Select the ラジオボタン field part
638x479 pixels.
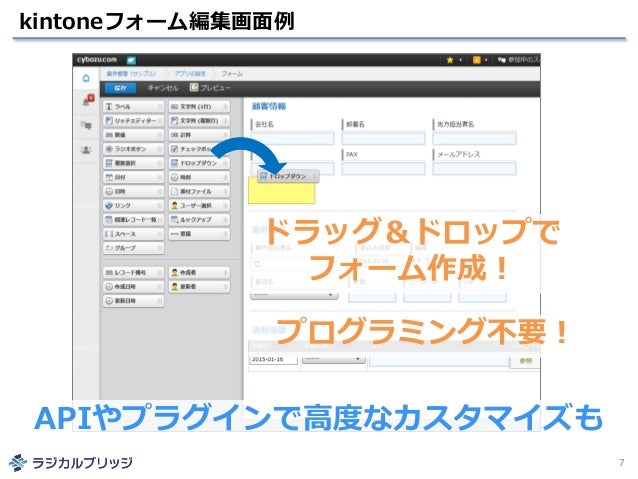[x=133, y=149]
